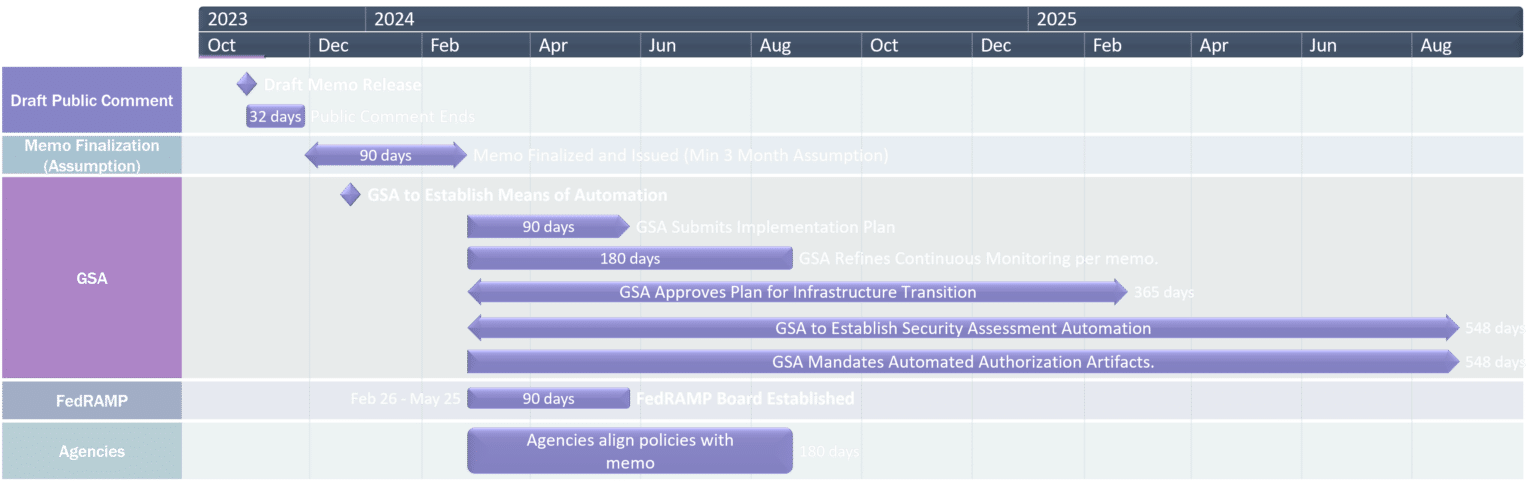Select the Draft Public Comment row label

point(92,100)
